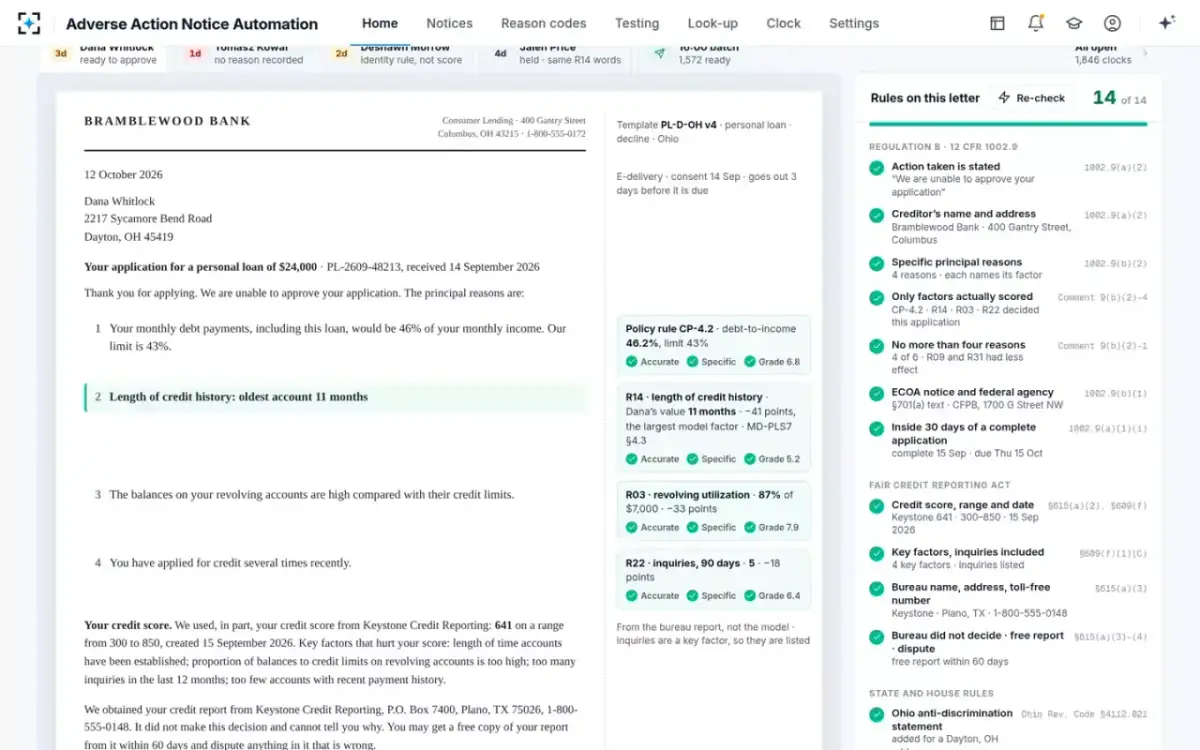Click citation 1002.9(b)(1)
Image resolution: width=1200 pixels, height=750 pixels.
[x=1115, y=393]
